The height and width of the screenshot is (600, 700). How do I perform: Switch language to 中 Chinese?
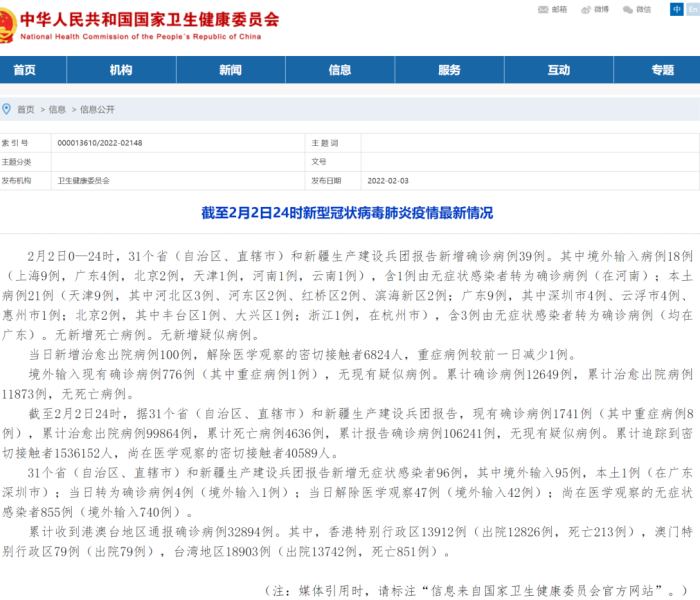pos(677,9)
